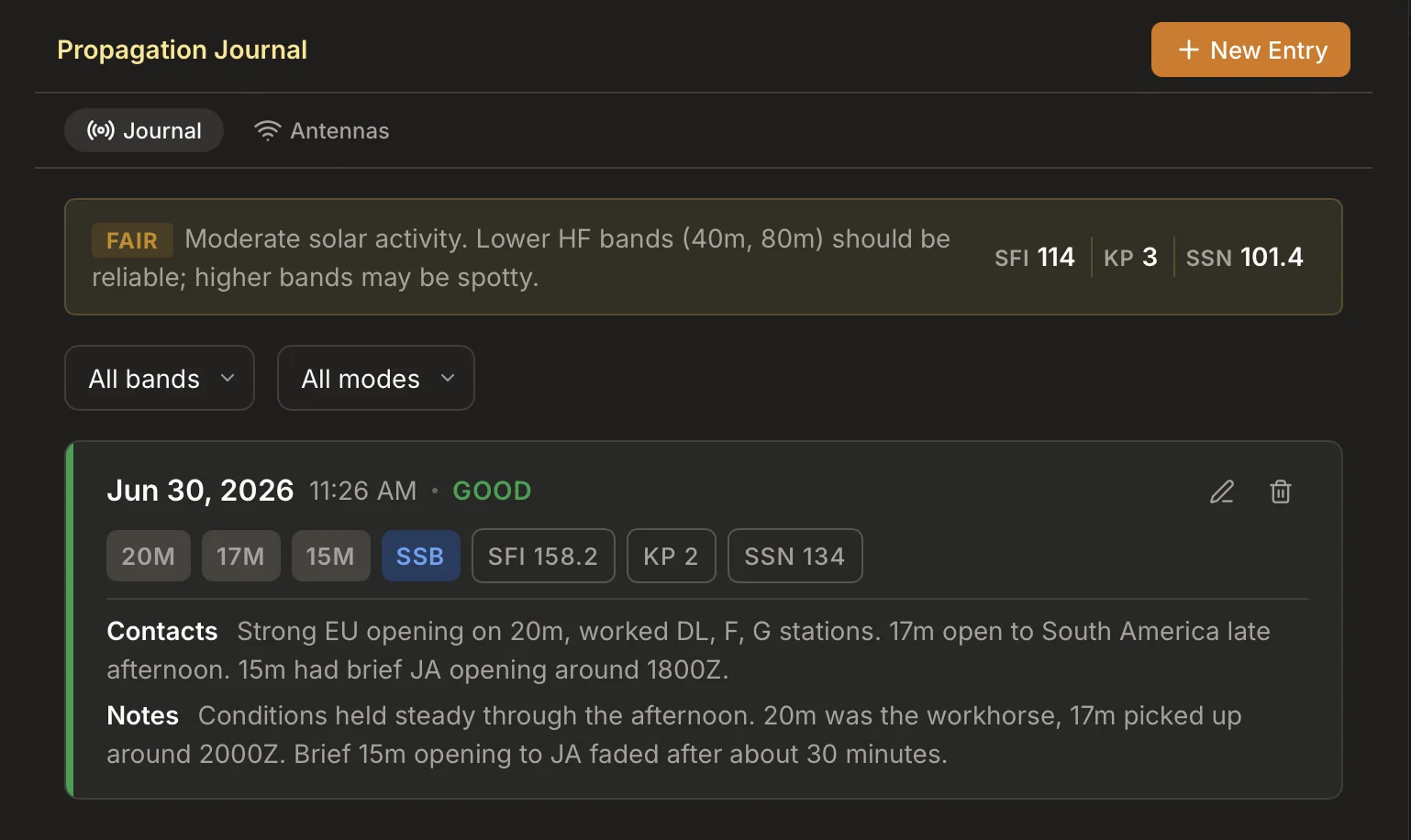Edit the Jun 30 entry with pencil icon
The image size is (1411, 840).
click(1222, 492)
